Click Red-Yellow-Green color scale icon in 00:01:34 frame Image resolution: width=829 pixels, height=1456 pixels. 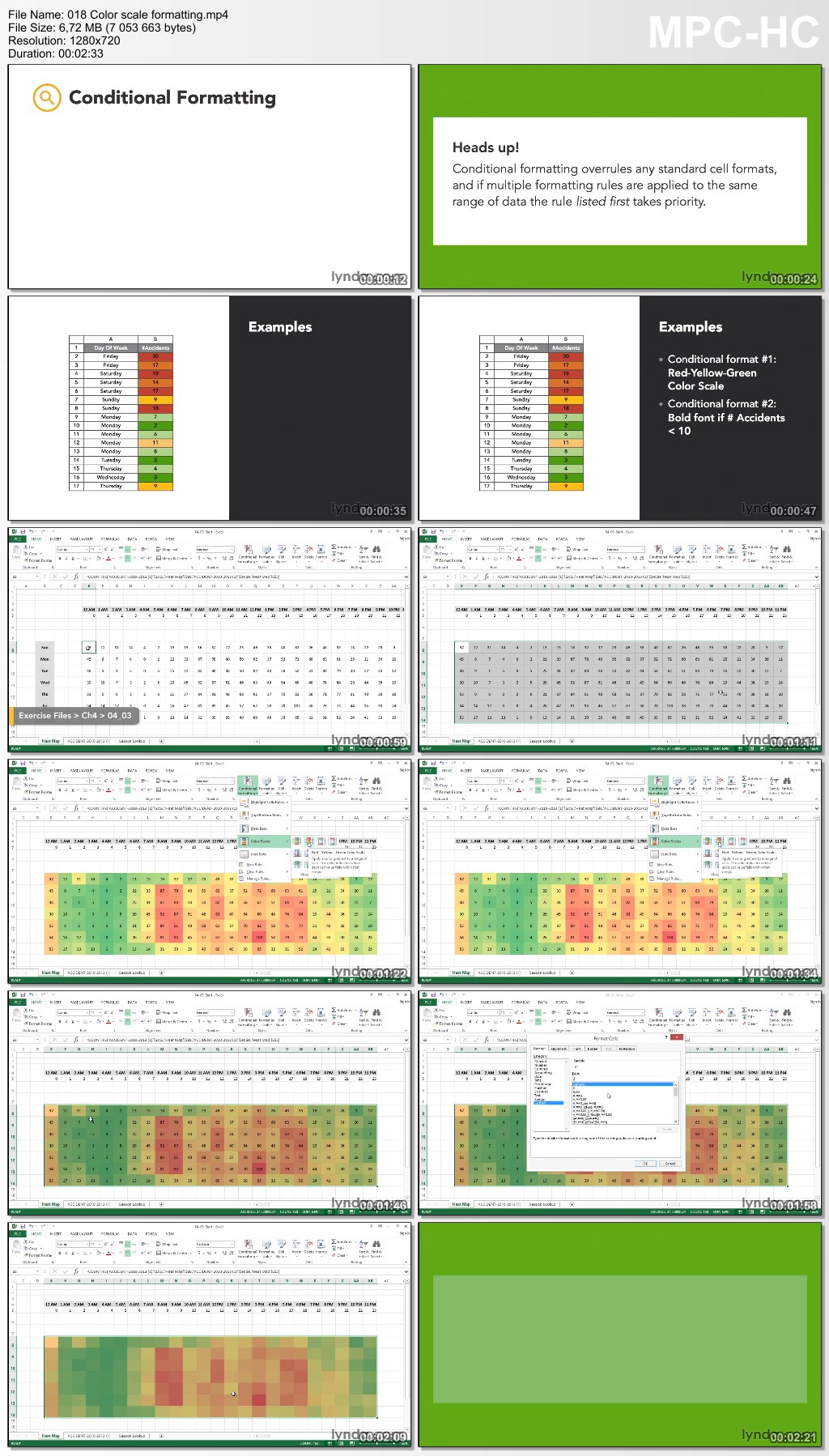(719, 841)
